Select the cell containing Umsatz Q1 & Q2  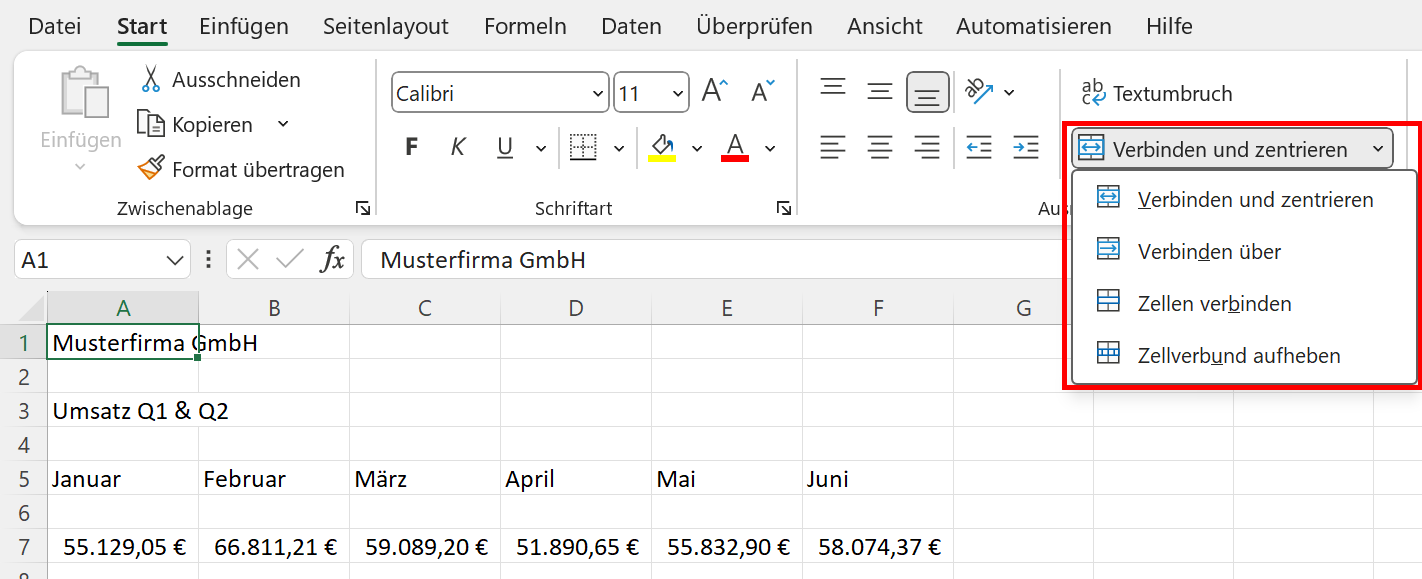(123, 411)
